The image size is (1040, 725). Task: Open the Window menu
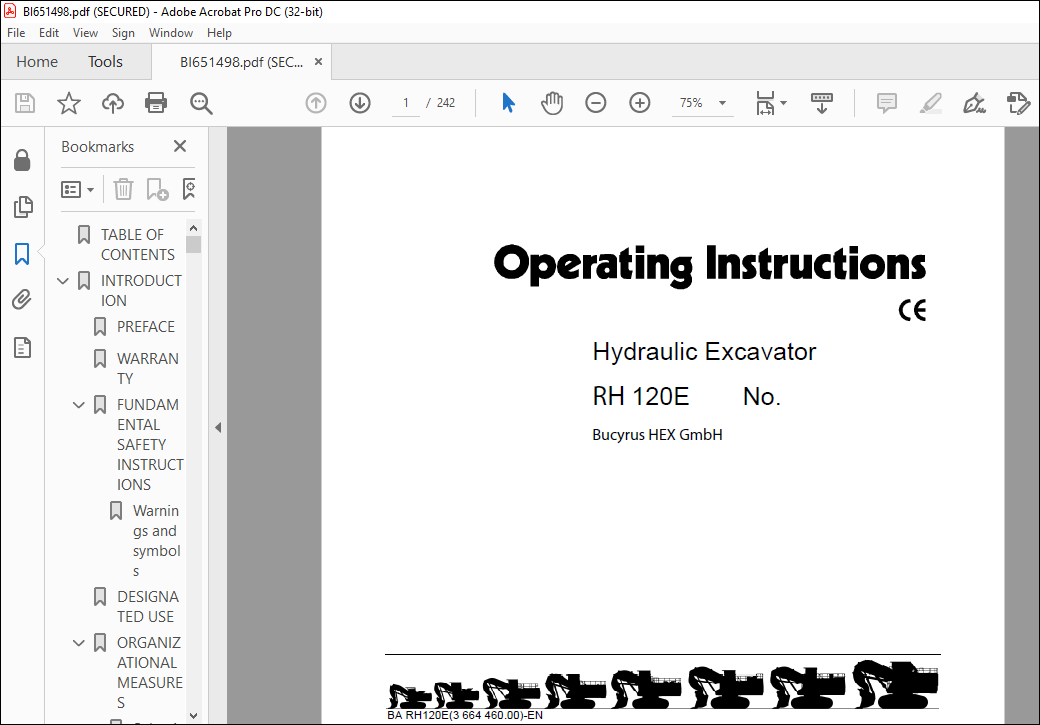tap(170, 33)
